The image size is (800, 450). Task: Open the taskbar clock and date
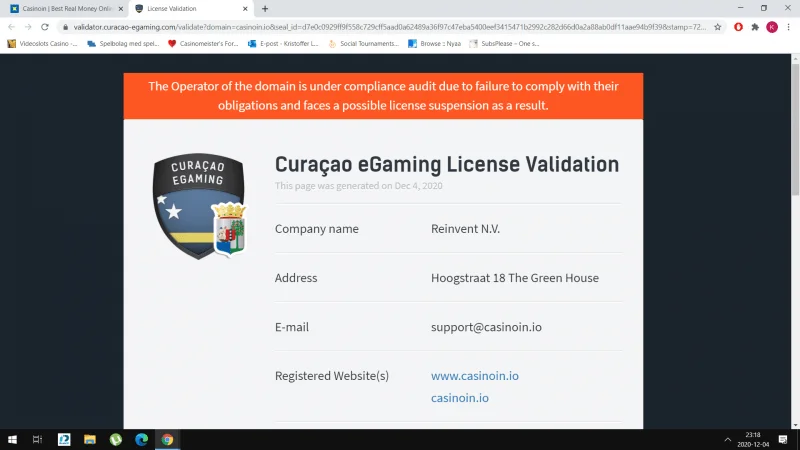753,439
